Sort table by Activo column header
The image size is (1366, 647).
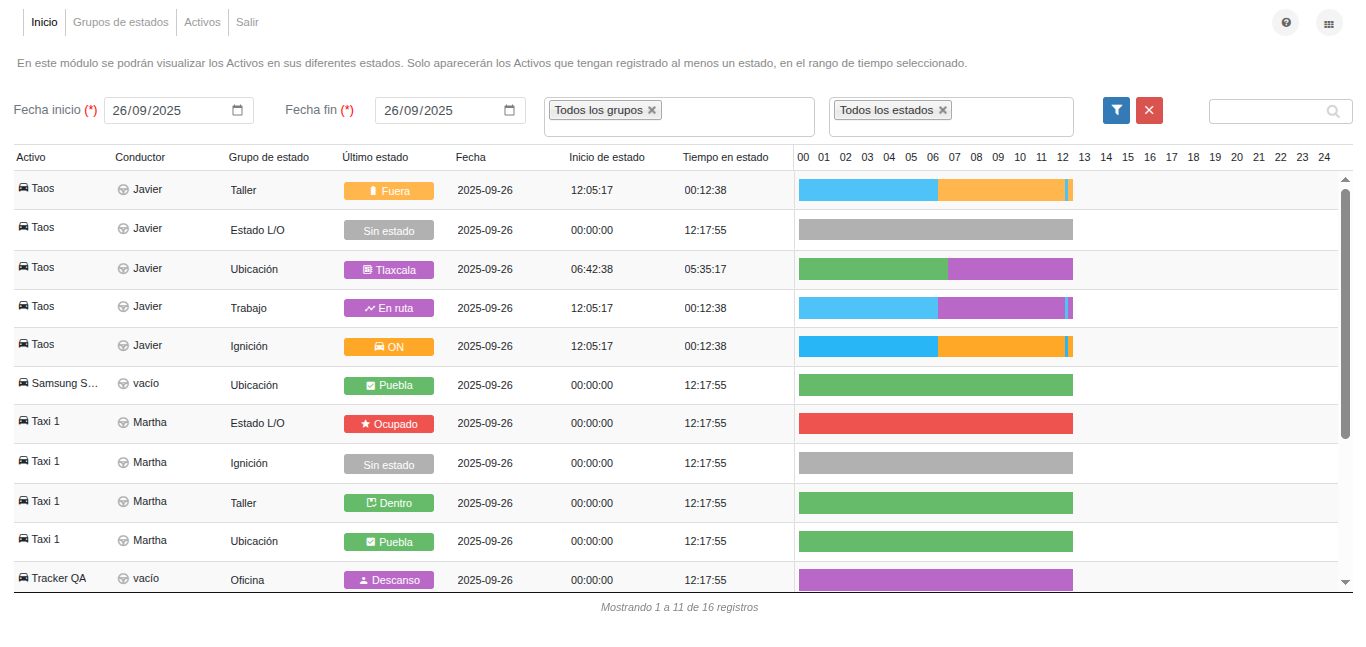point(31,157)
